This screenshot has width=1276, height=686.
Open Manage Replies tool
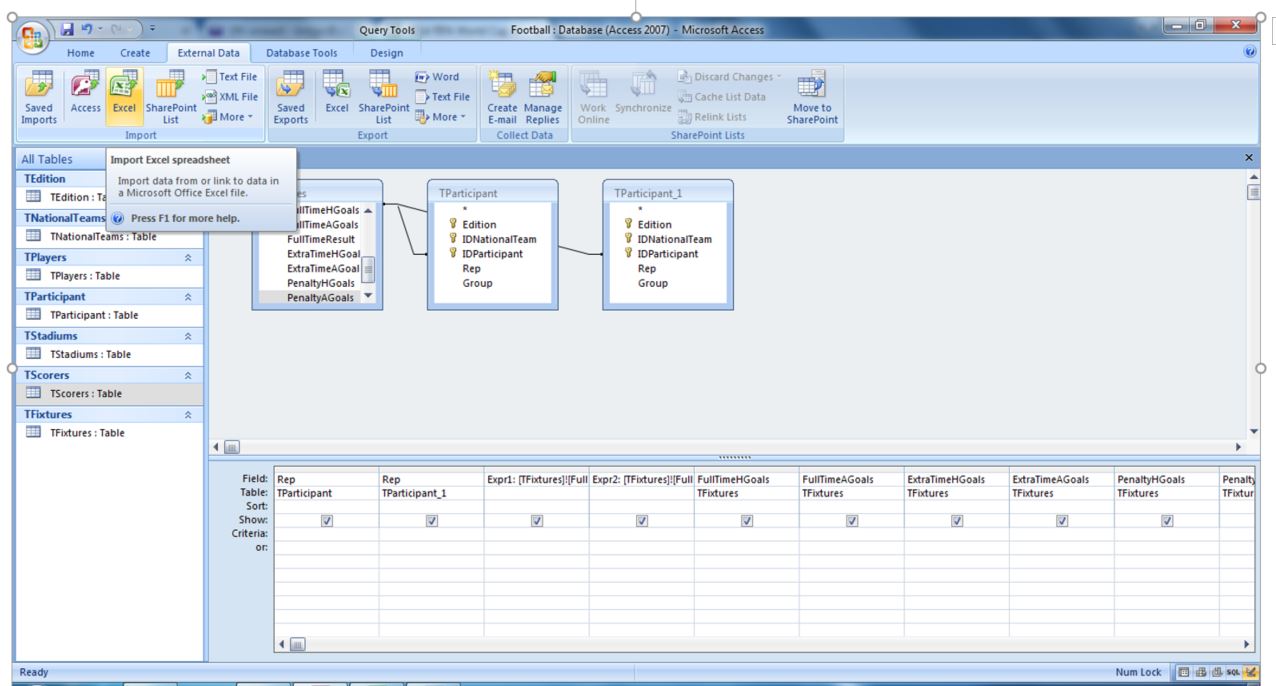click(542, 97)
